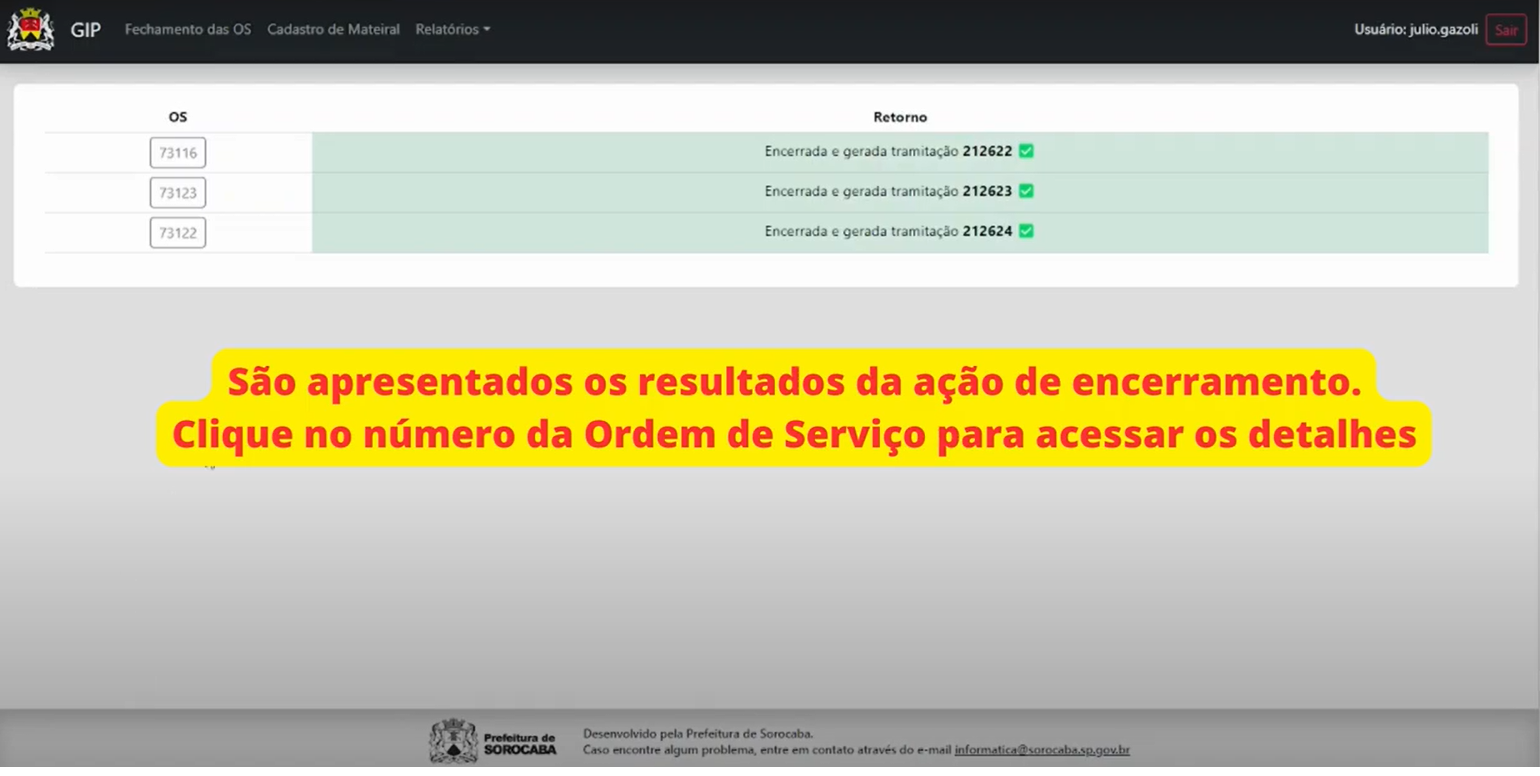Open the GIP home link

click(85, 30)
